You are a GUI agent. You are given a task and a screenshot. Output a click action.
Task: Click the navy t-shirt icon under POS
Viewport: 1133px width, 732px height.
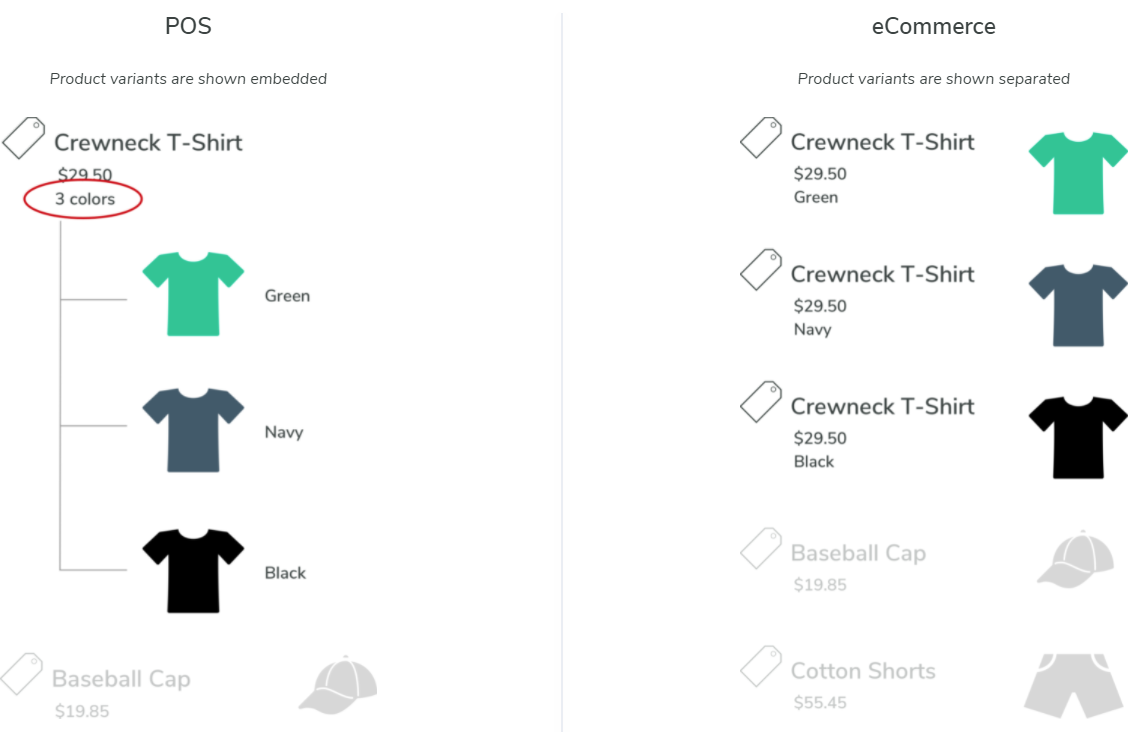193,430
